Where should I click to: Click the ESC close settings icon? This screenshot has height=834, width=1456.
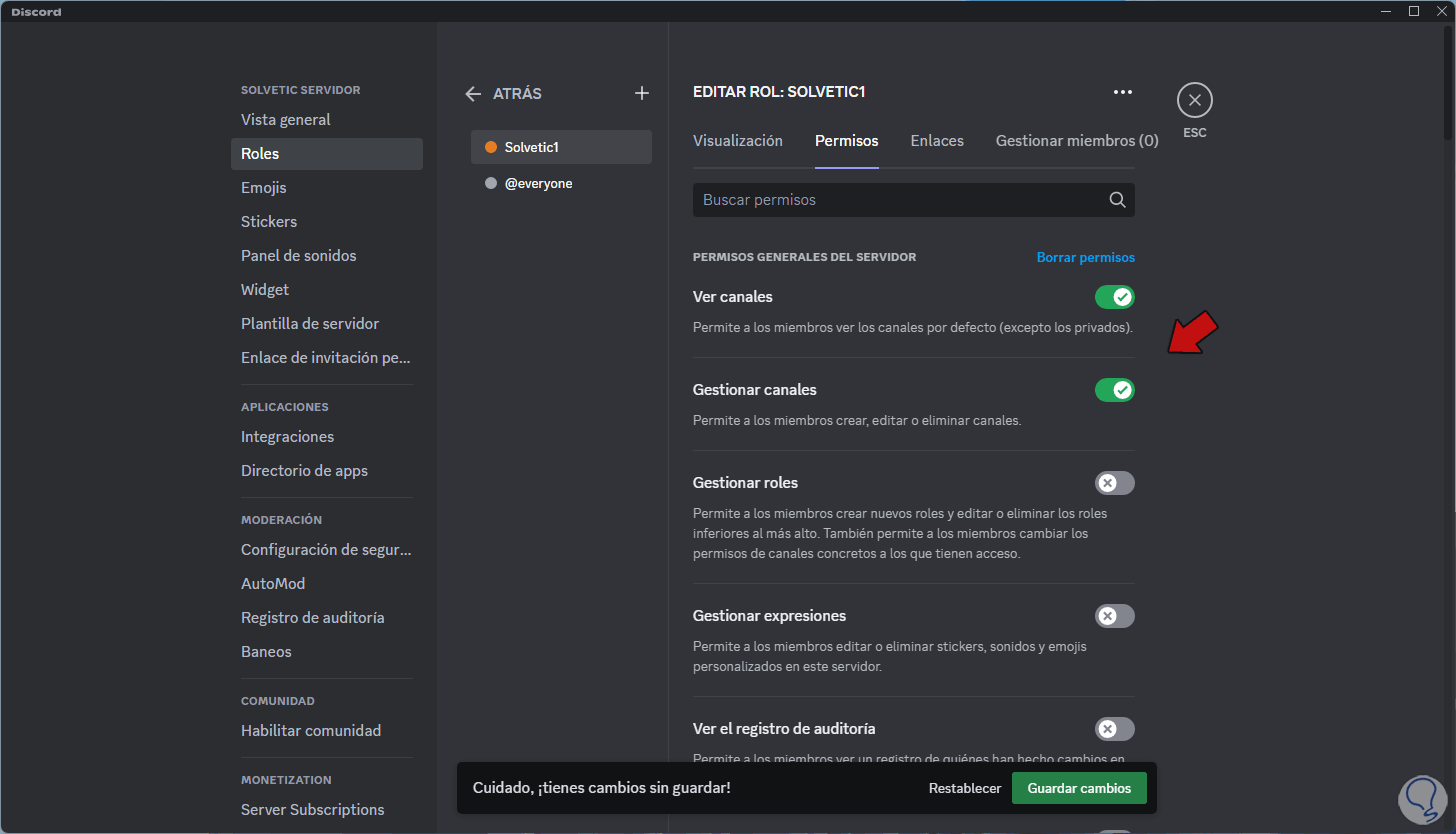pyautogui.click(x=1194, y=100)
